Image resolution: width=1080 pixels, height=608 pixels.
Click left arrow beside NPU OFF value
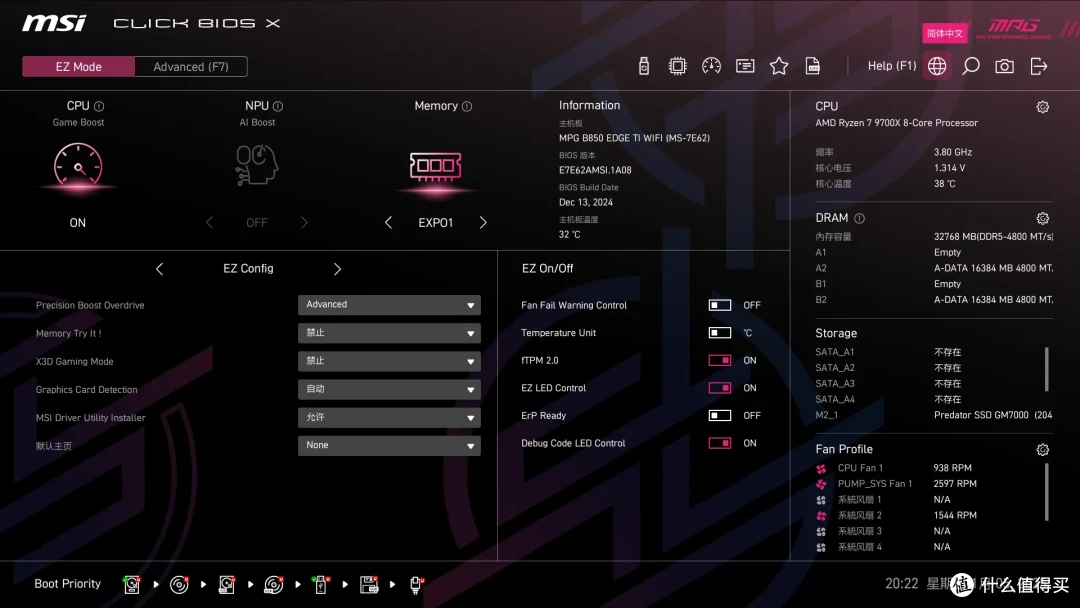(209, 222)
